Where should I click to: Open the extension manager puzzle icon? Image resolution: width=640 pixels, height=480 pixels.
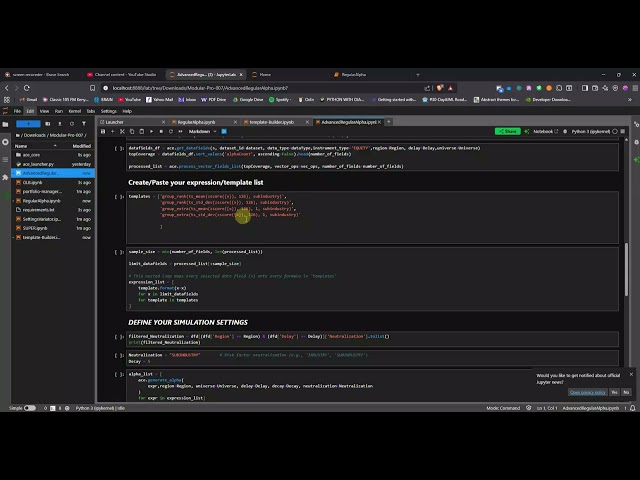click(5, 177)
